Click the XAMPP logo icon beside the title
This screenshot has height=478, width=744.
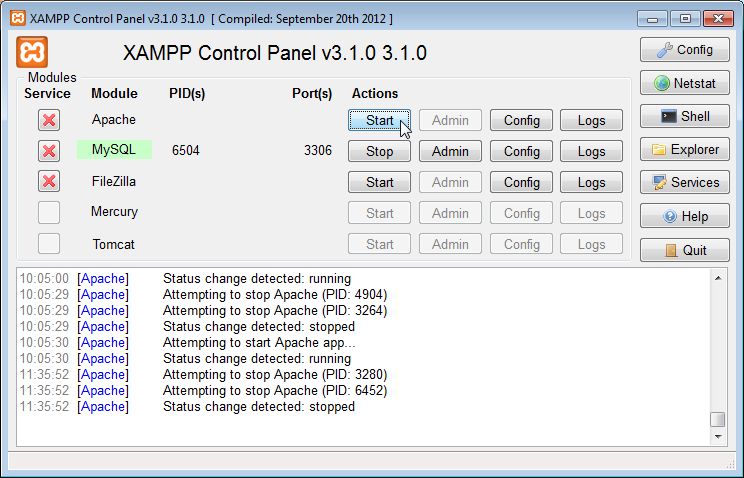click(x=32, y=52)
